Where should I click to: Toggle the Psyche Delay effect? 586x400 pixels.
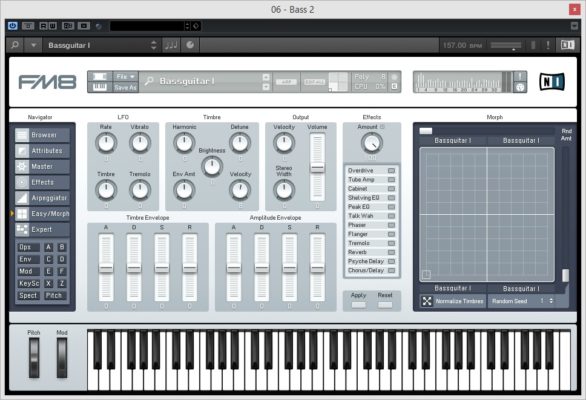[391, 261]
